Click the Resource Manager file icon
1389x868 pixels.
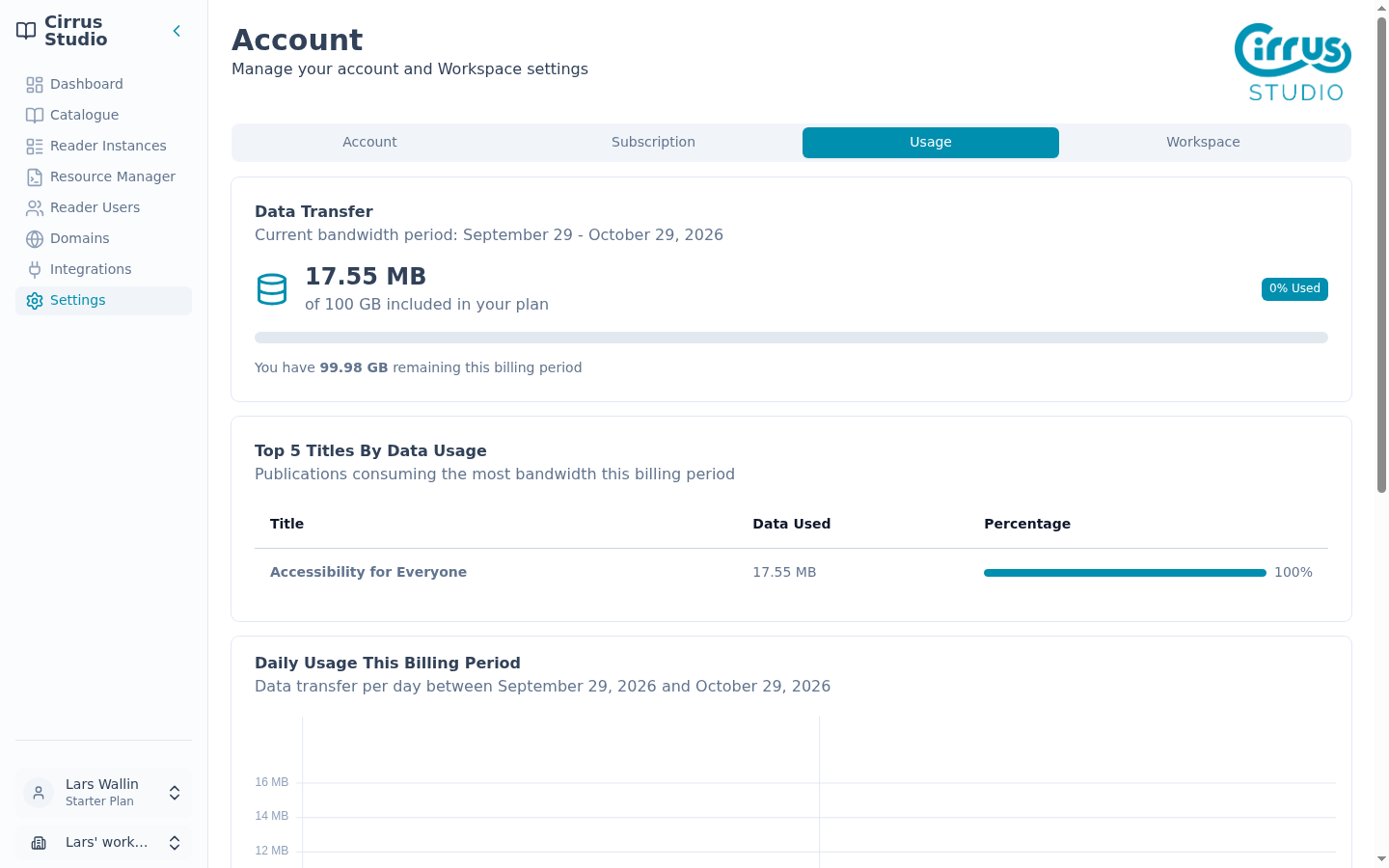pyautogui.click(x=35, y=177)
